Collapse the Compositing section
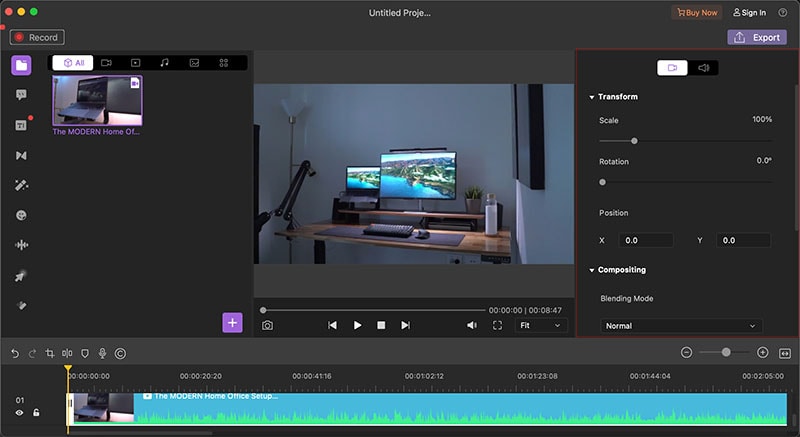The width and height of the screenshot is (800, 437). click(592, 270)
